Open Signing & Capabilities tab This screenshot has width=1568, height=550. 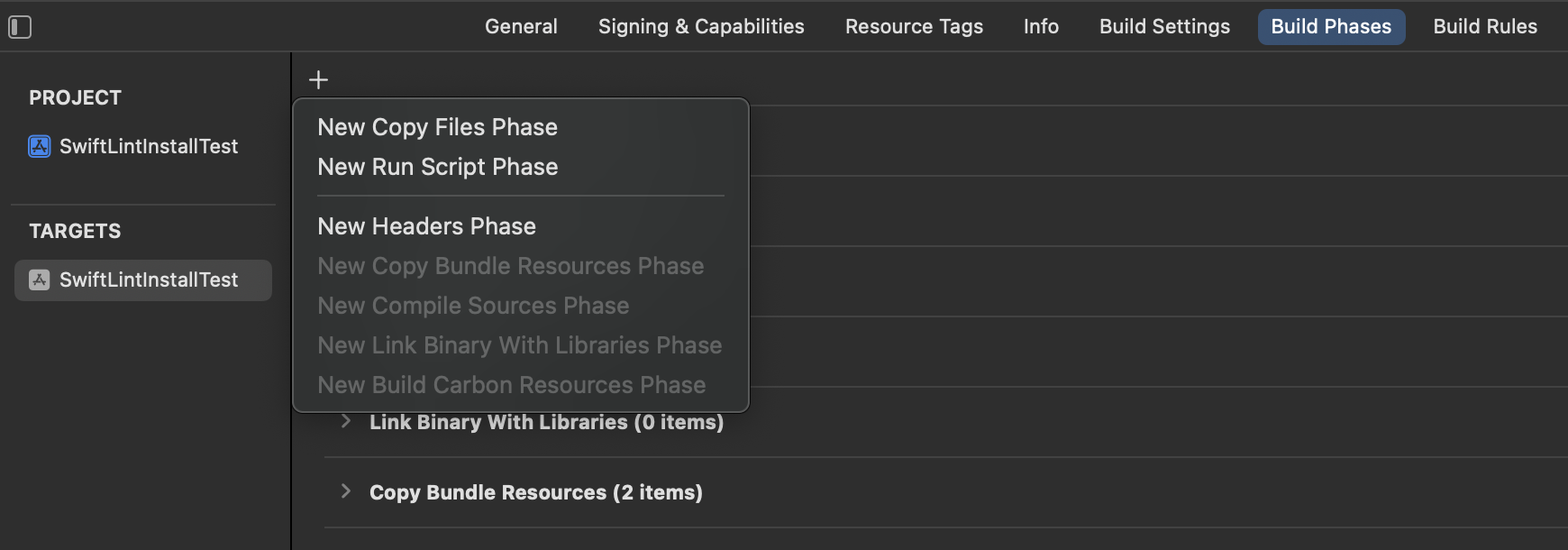click(x=701, y=27)
